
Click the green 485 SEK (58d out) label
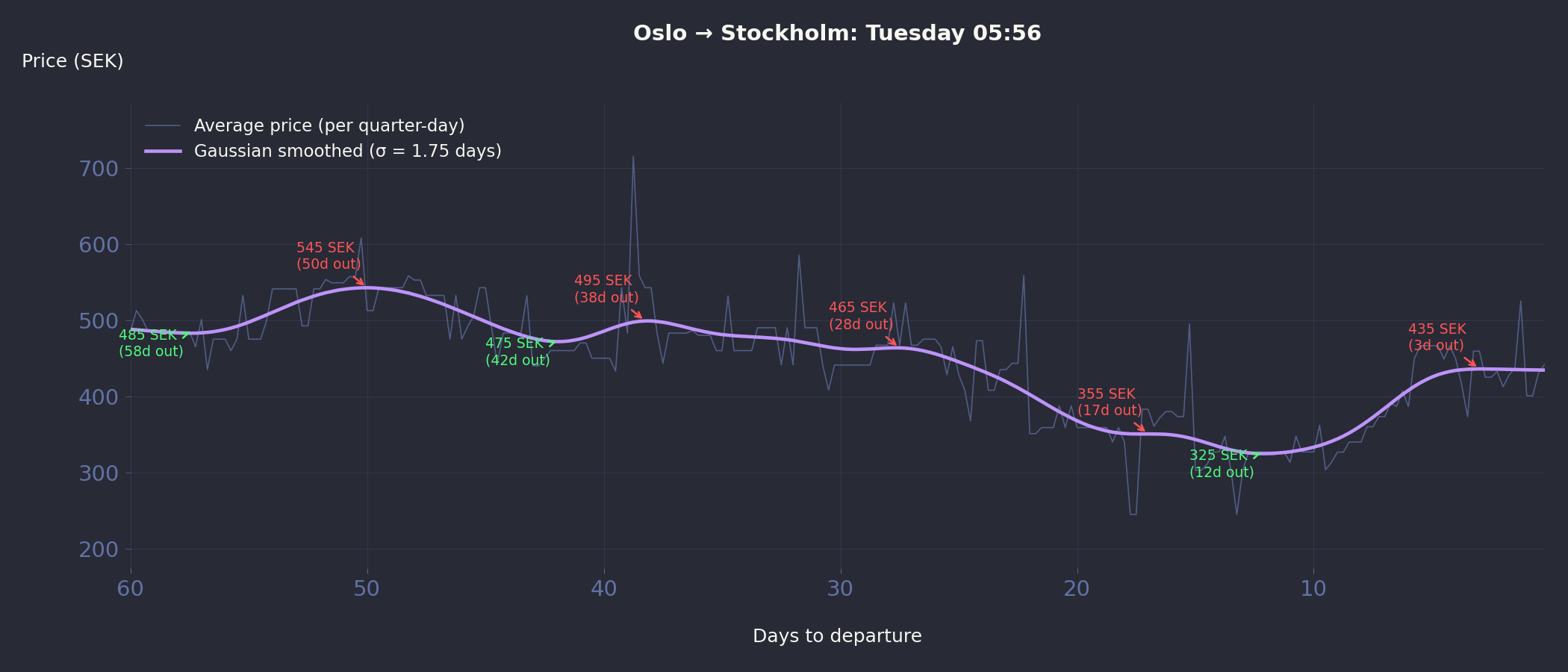tap(150, 343)
